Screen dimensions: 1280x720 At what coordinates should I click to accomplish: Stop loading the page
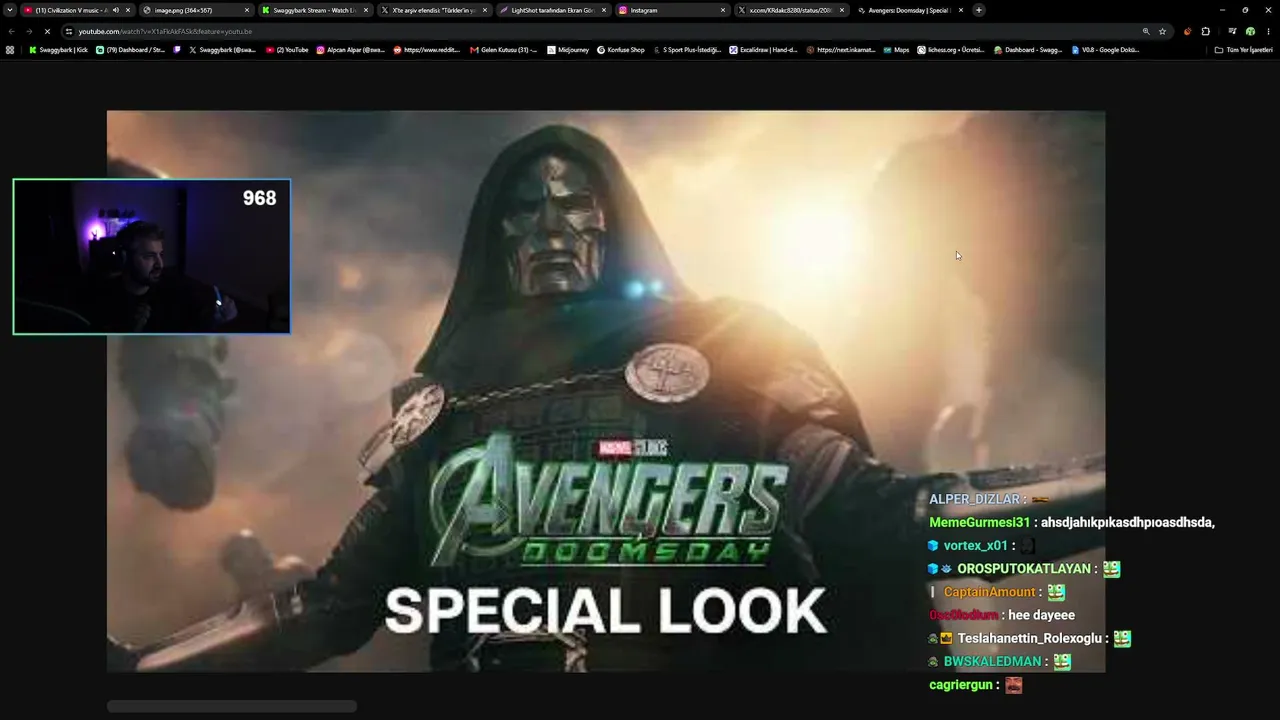coord(47,31)
